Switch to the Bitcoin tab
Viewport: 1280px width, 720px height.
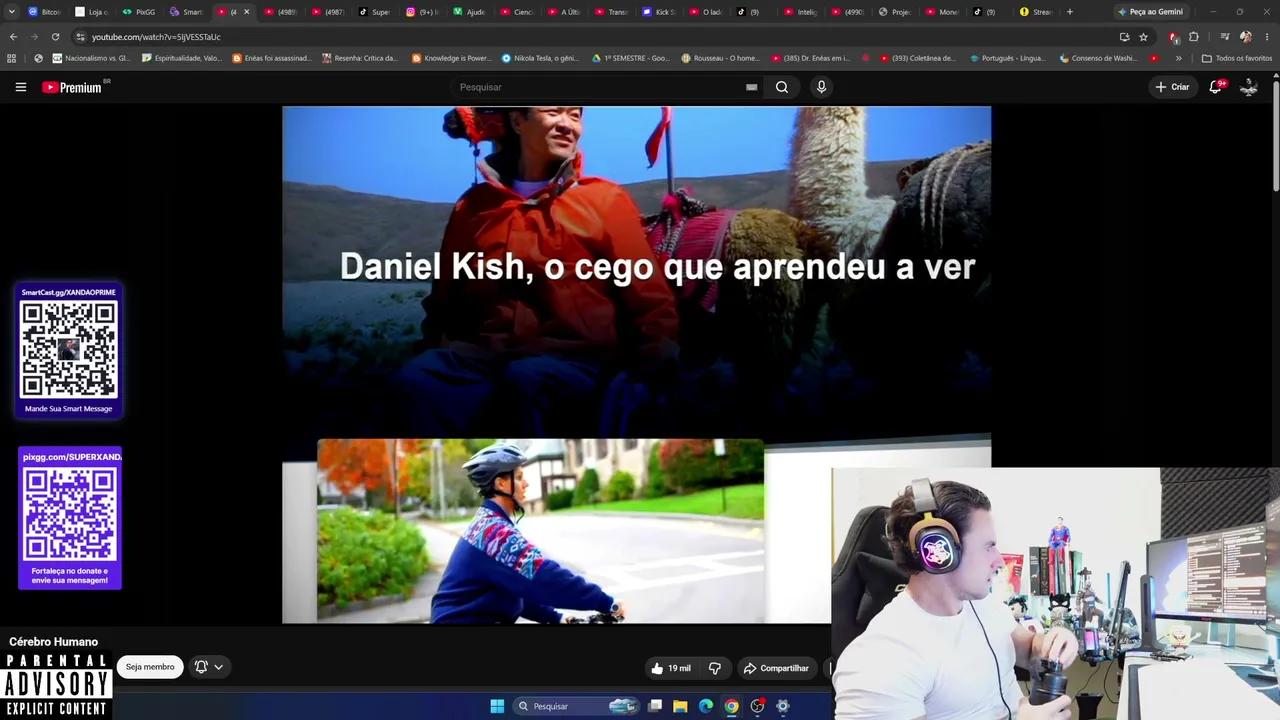pos(44,12)
